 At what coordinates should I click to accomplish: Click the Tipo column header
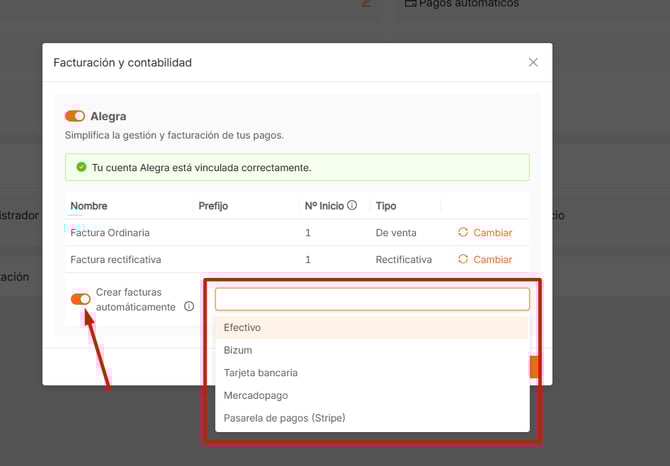pos(385,206)
